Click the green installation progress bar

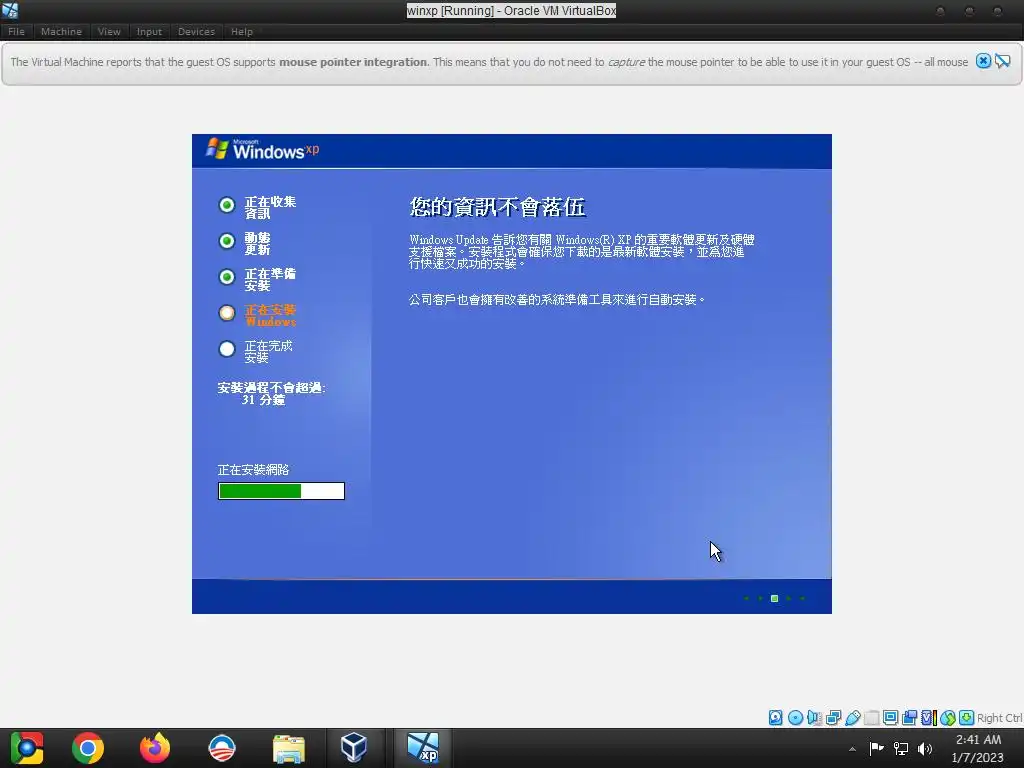tap(281, 491)
